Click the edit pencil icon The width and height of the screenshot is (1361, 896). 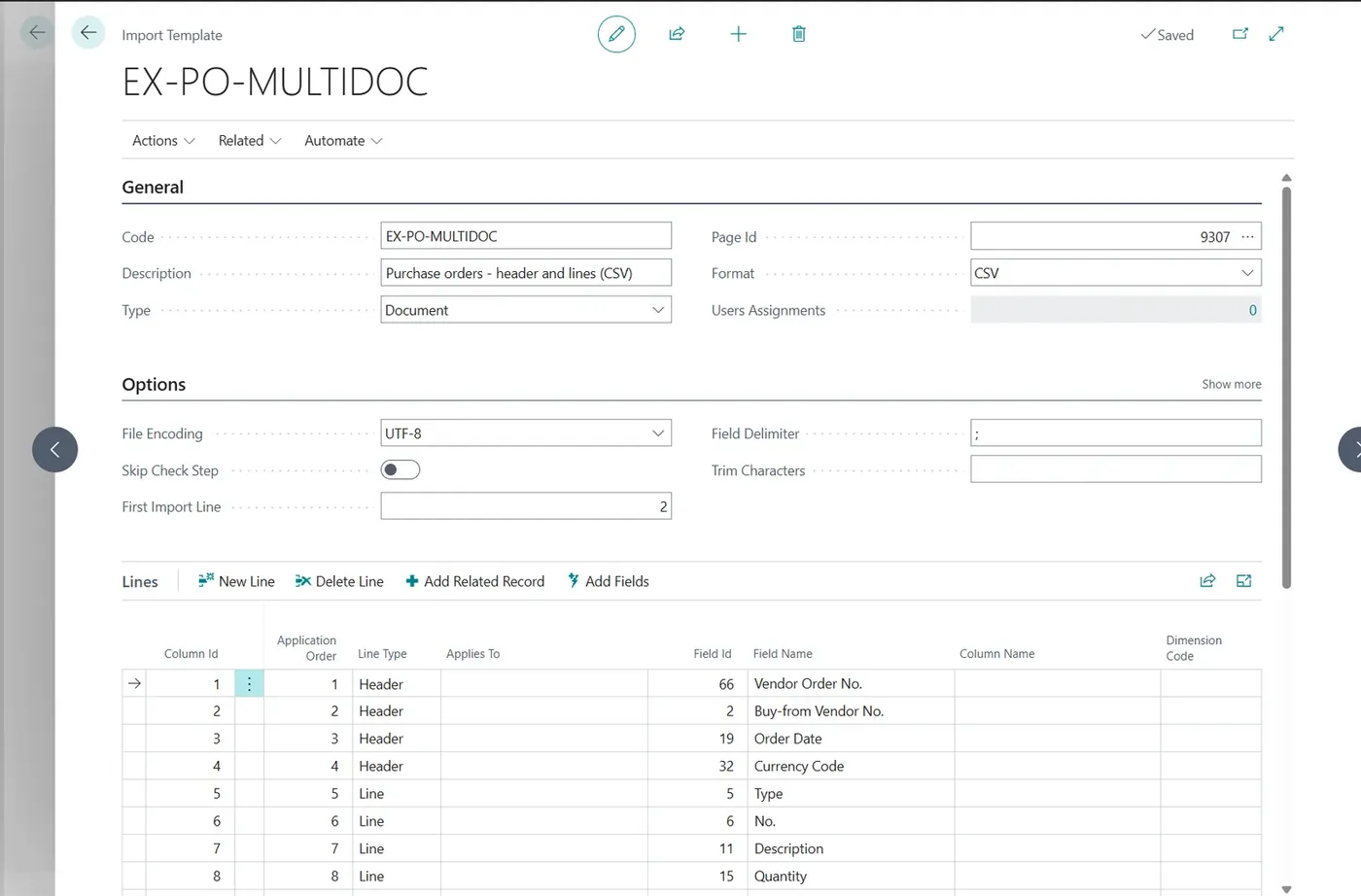(616, 34)
